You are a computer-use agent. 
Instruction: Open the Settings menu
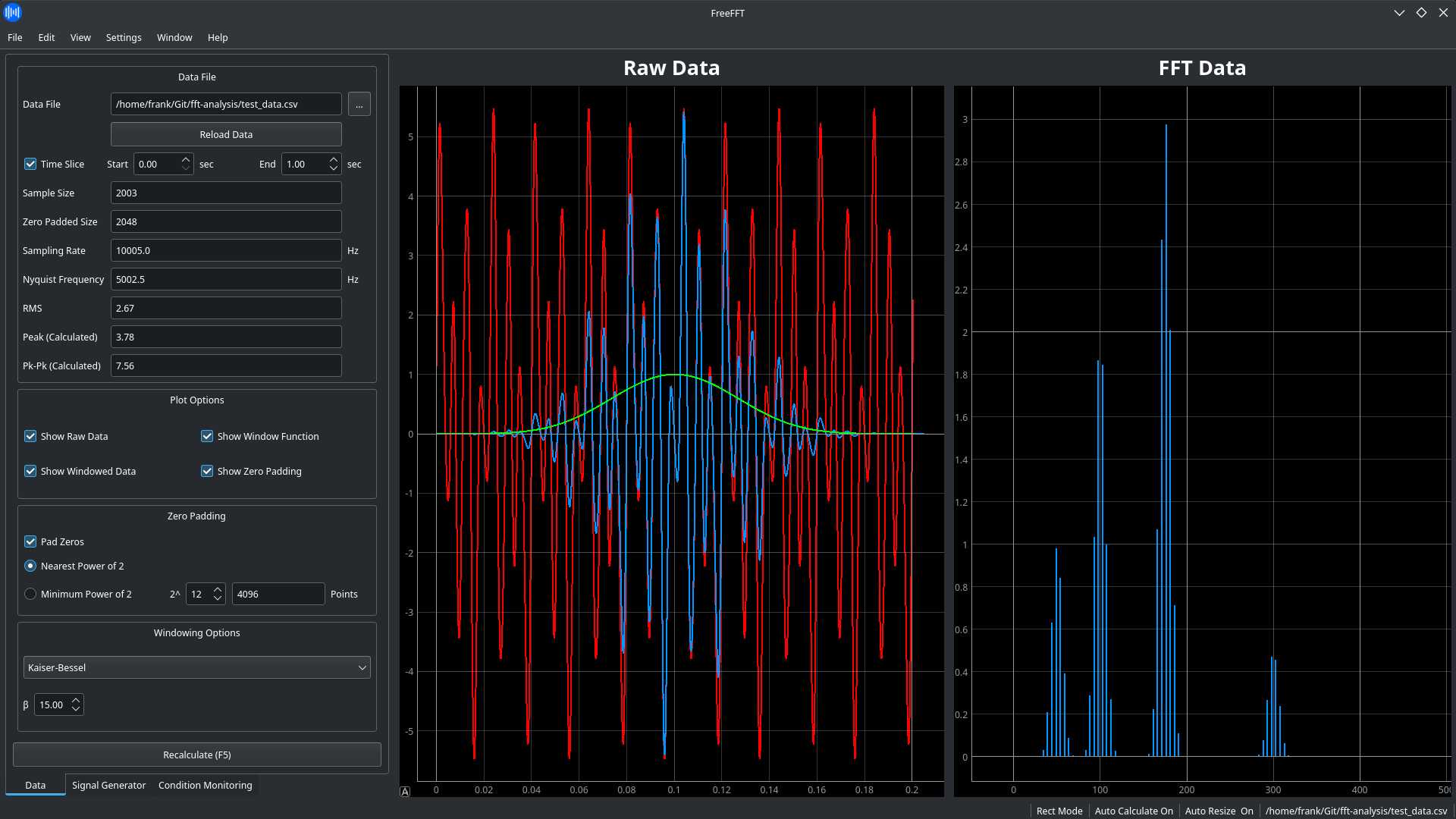pyautogui.click(x=124, y=37)
